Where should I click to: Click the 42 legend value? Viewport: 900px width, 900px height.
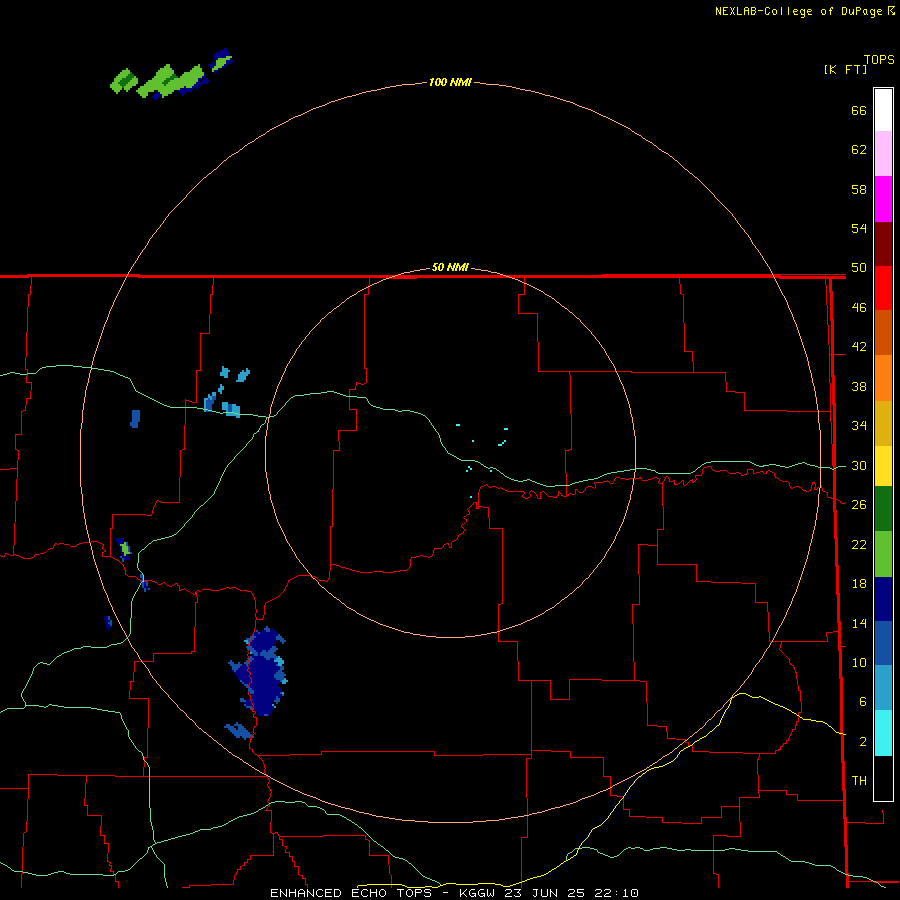(859, 347)
